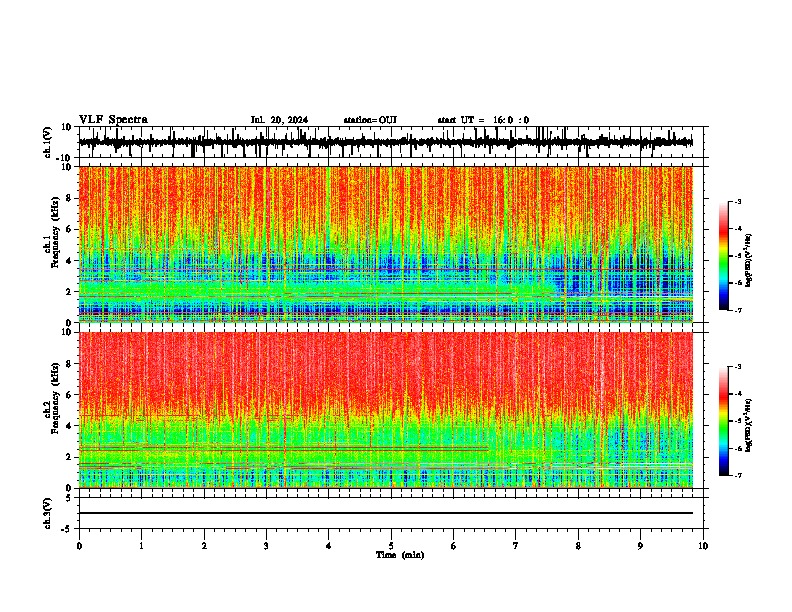Click the "8" kHz tick on ch.2 spectrogram axis
Image resolution: width=792 pixels, height=612 pixels.
pyautogui.click(x=70, y=364)
